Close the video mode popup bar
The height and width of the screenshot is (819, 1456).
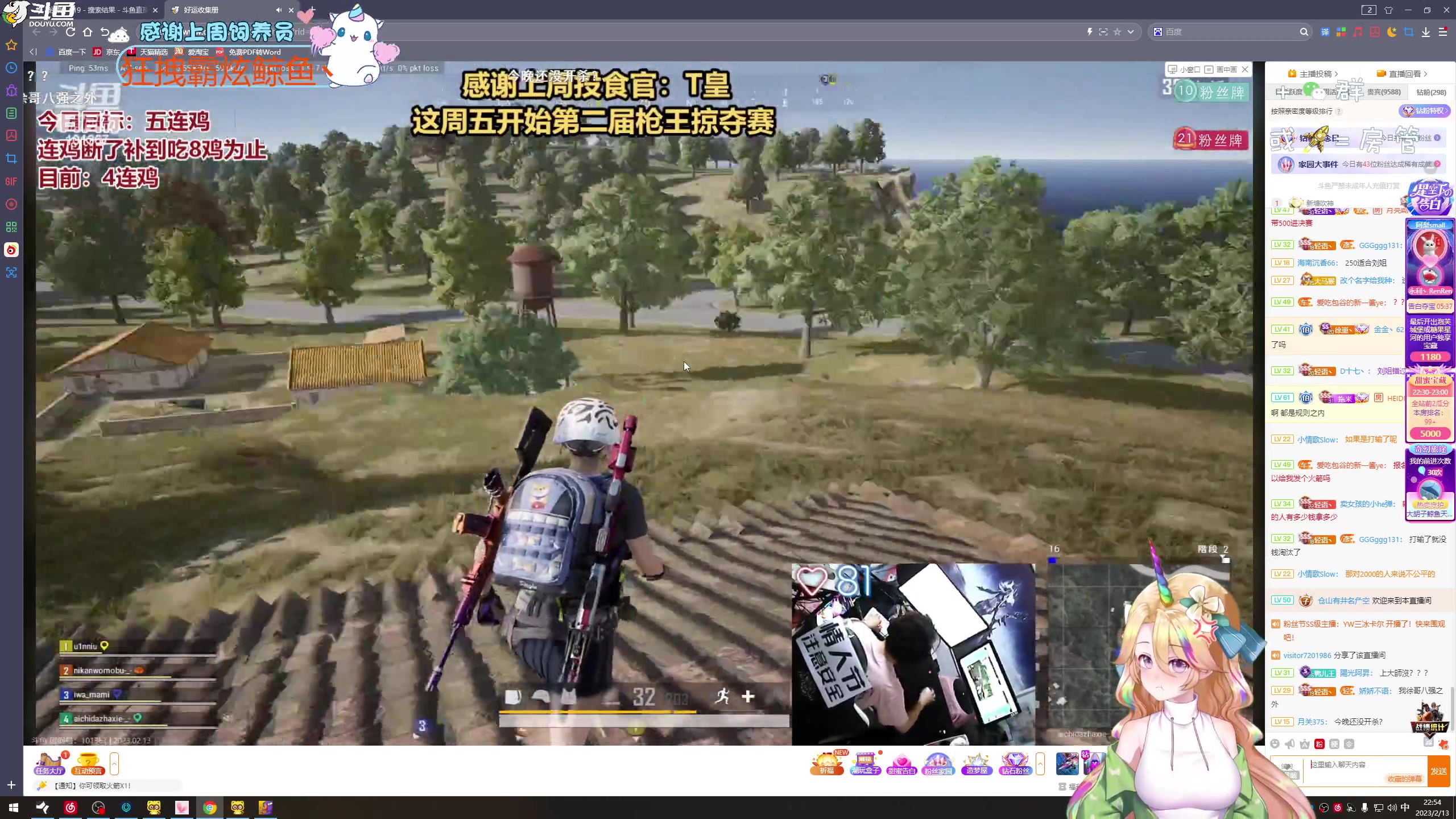[1245, 69]
